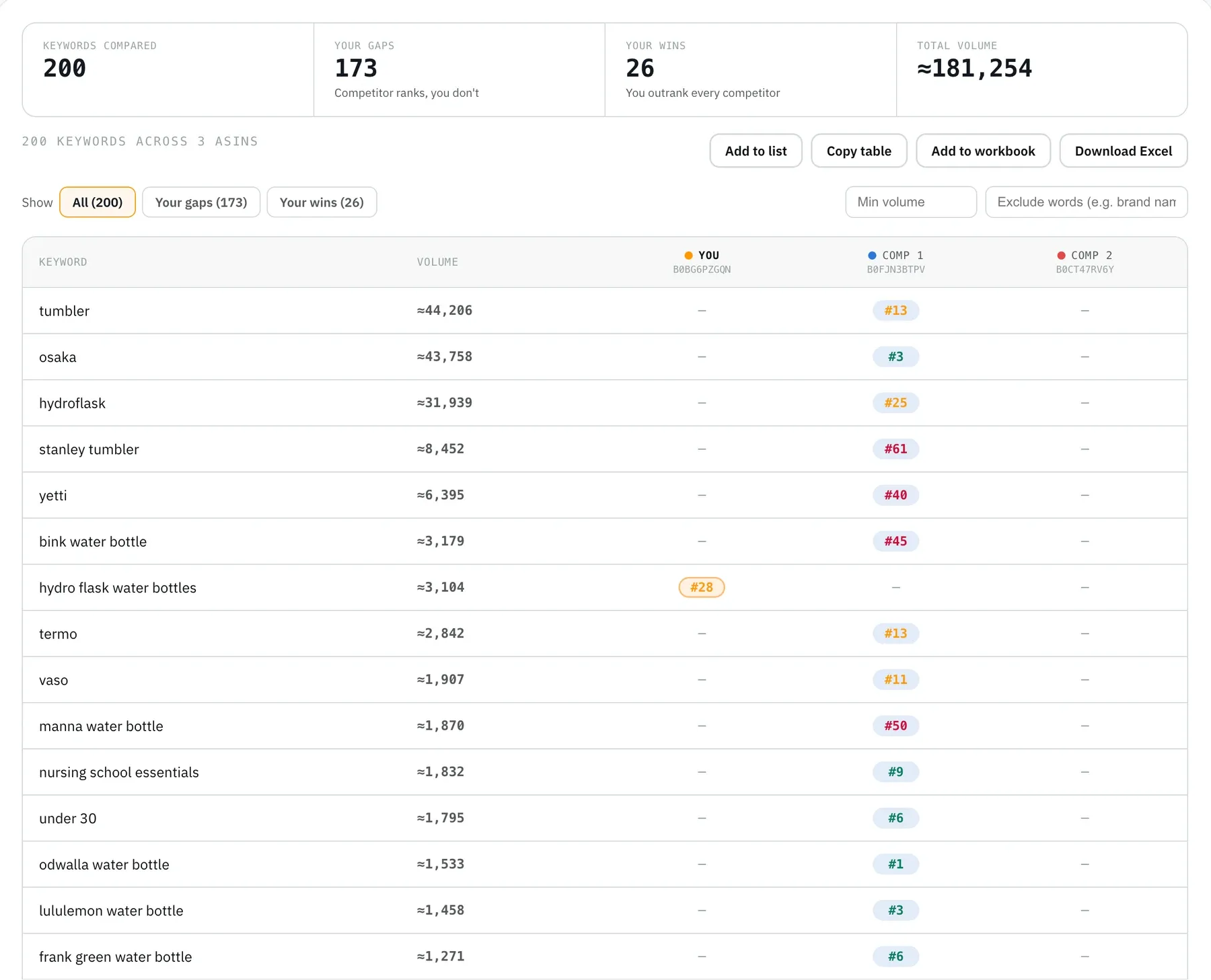Select manna water bottle keyword
The height and width of the screenshot is (980, 1211).
101,726
